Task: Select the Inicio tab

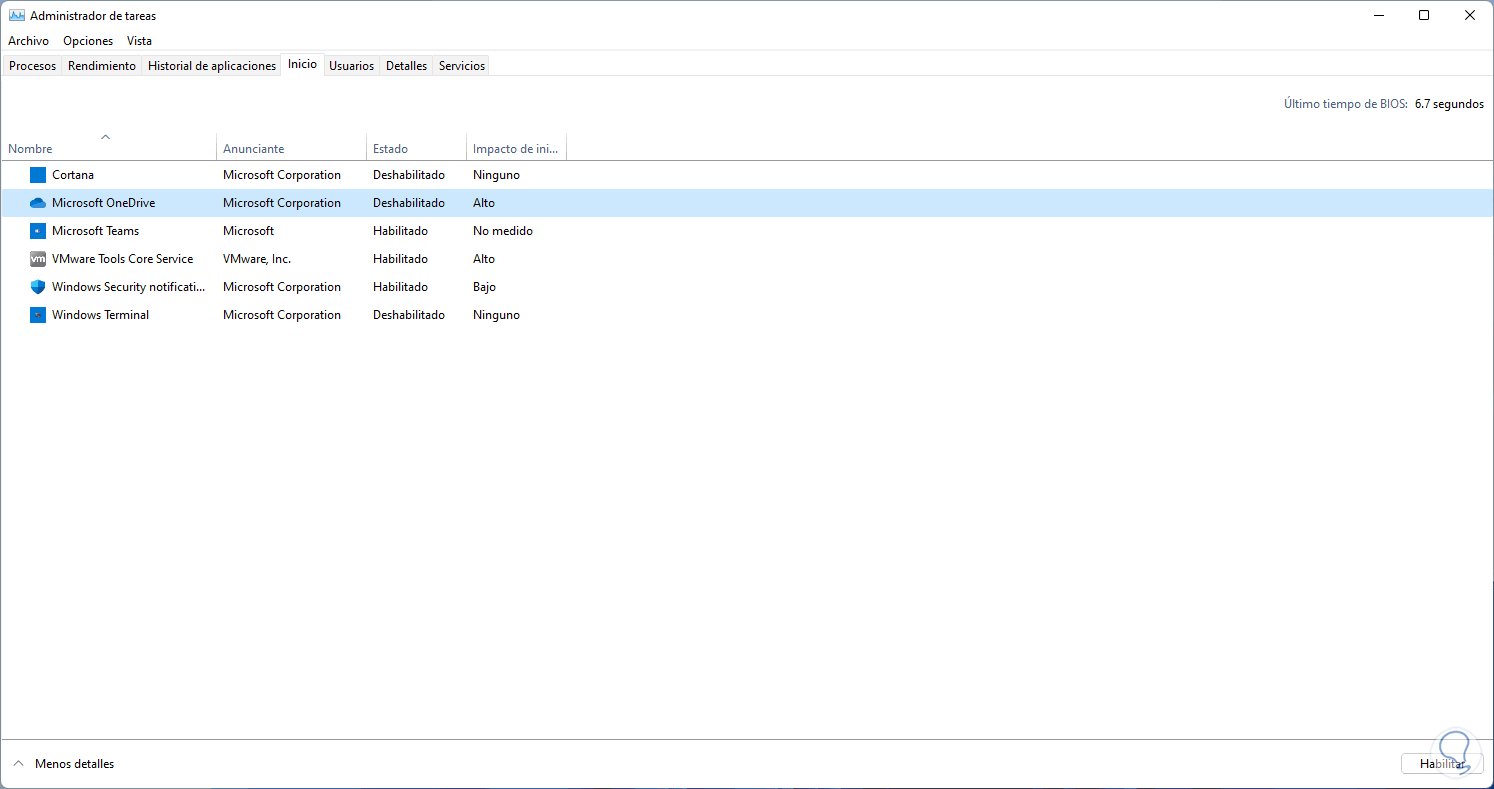Action: click(x=303, y=64)
